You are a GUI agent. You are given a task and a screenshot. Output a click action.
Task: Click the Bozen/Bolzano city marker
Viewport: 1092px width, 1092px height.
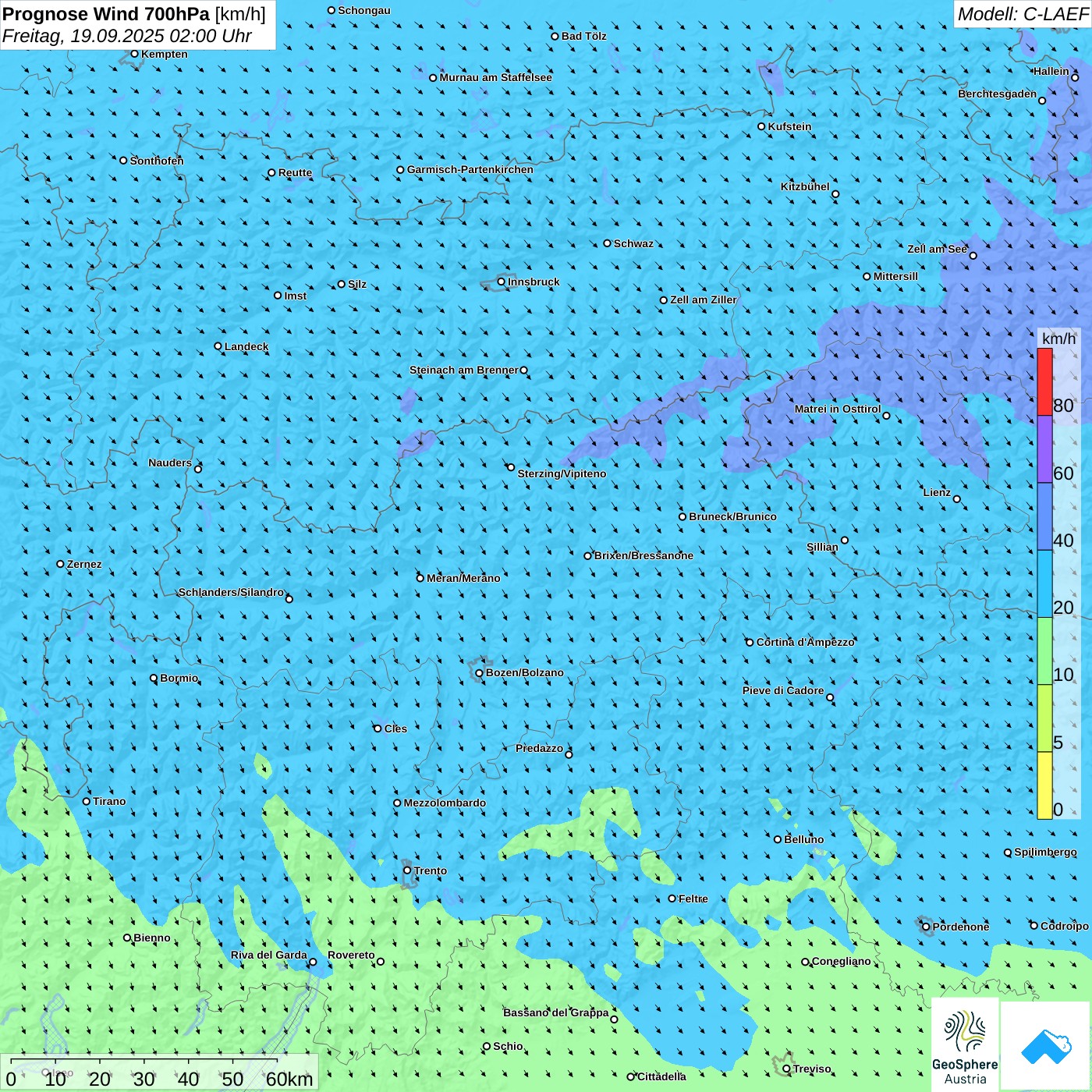pyautogui.click(x=480, y=673)
